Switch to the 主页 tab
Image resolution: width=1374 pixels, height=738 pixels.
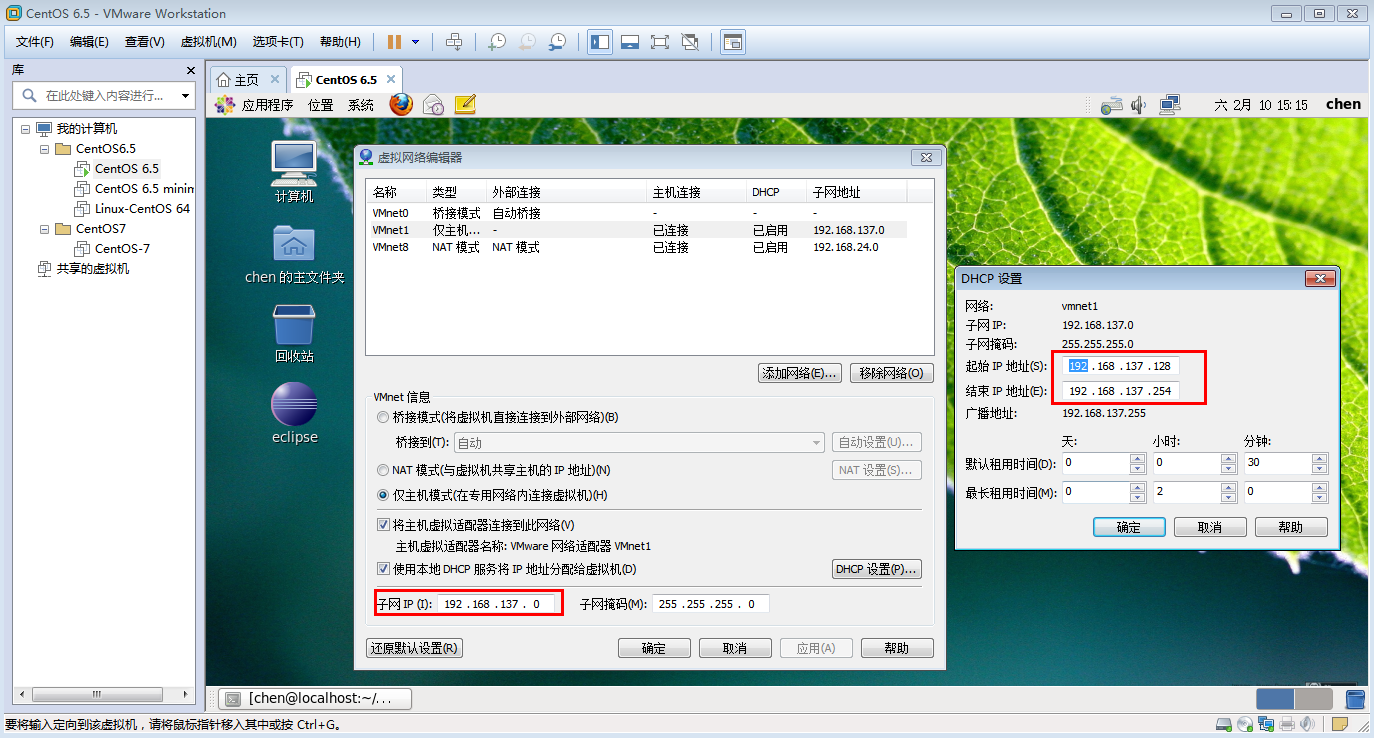click(x=247, y=80)
